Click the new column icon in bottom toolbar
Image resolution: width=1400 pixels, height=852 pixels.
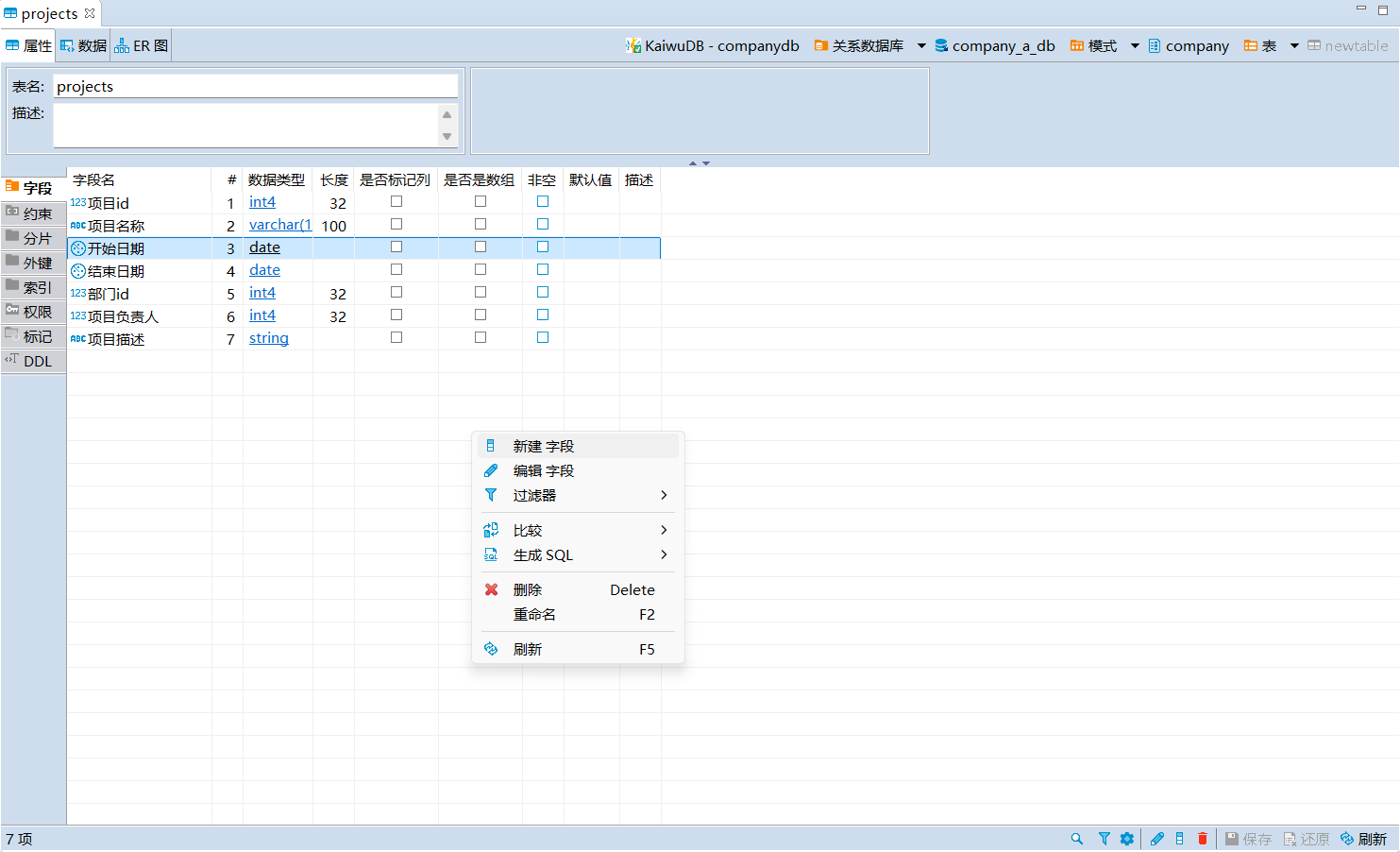click(1179, 839)
